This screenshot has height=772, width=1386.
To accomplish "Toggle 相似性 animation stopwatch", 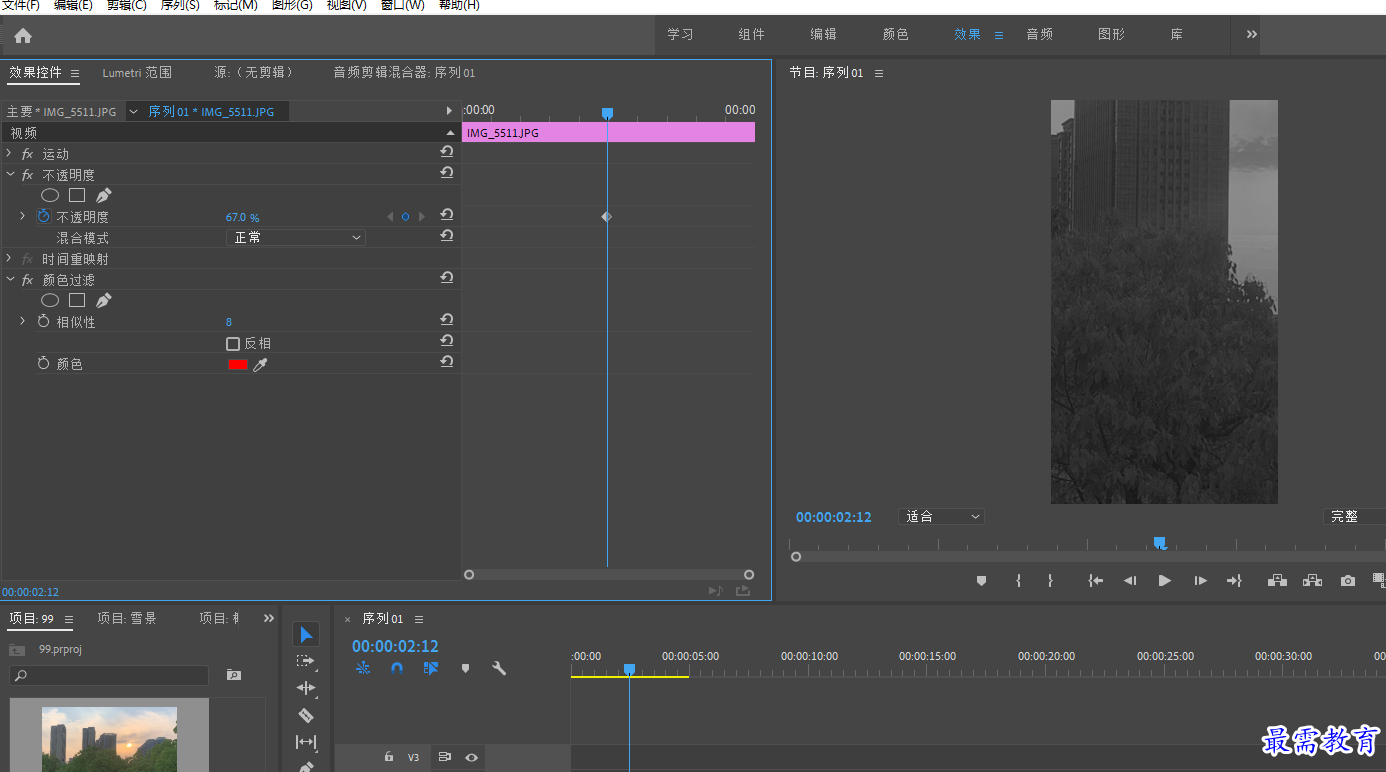I will [43, 322].
